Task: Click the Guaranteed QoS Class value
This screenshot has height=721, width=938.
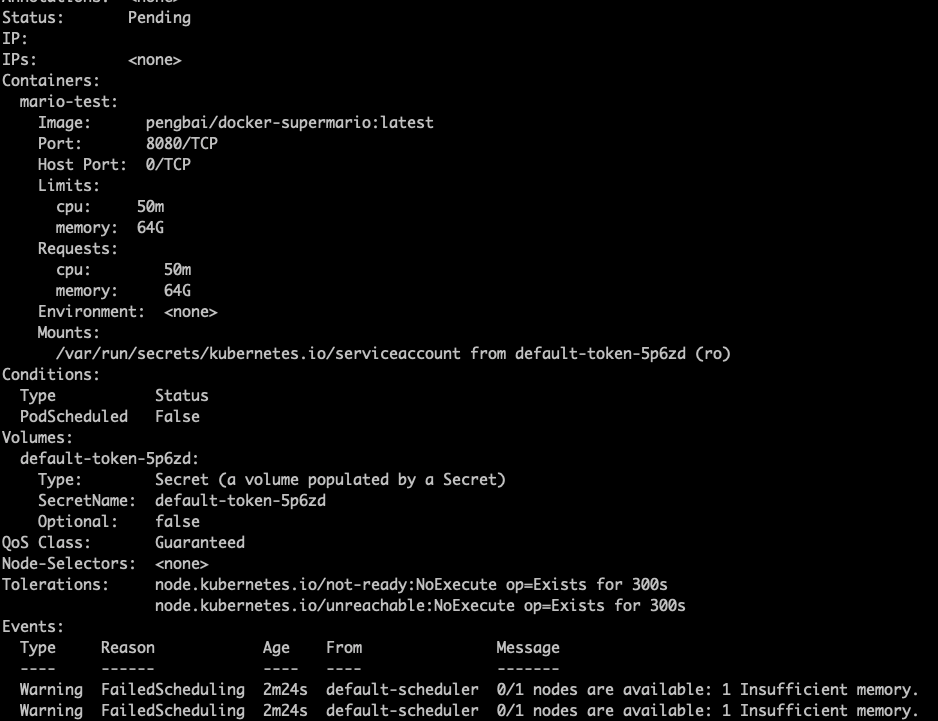Action: (x=200, y=543)
